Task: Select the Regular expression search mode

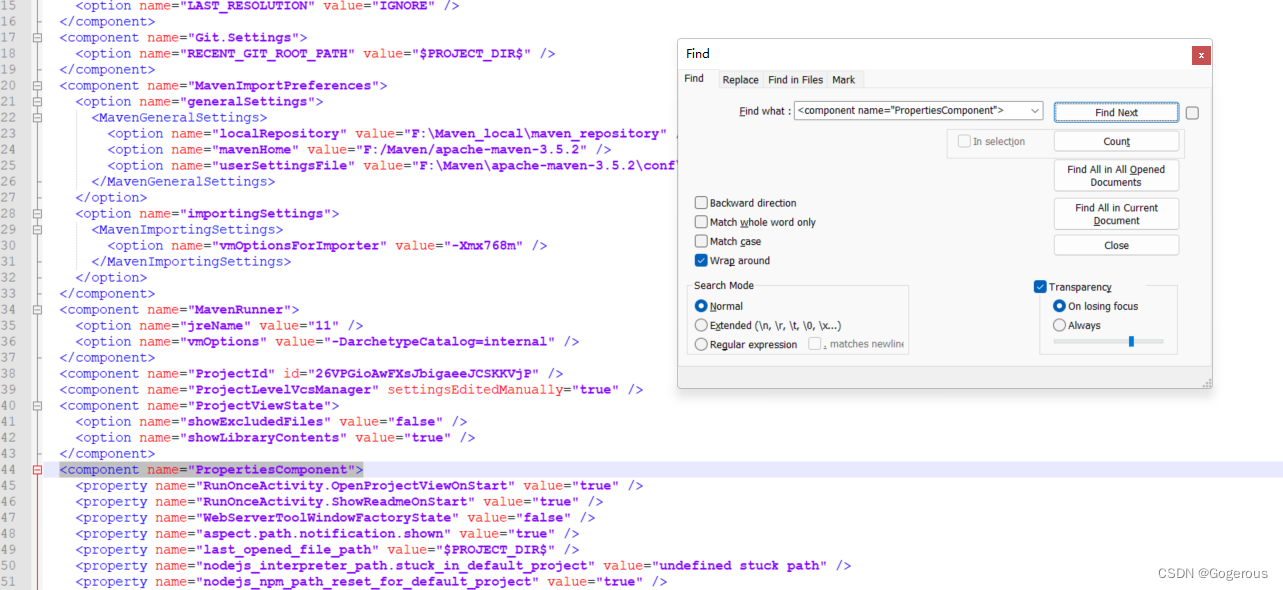Action: click(701, 344)
